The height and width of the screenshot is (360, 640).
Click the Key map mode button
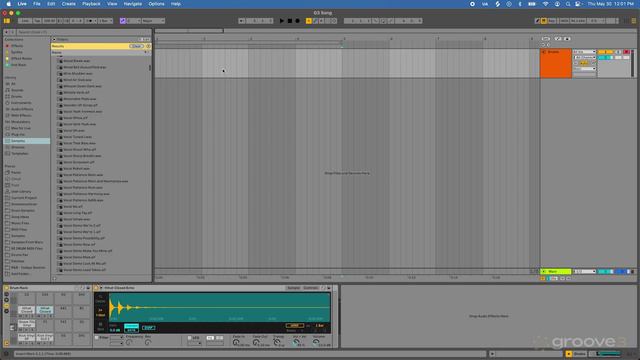click(552, 21)
